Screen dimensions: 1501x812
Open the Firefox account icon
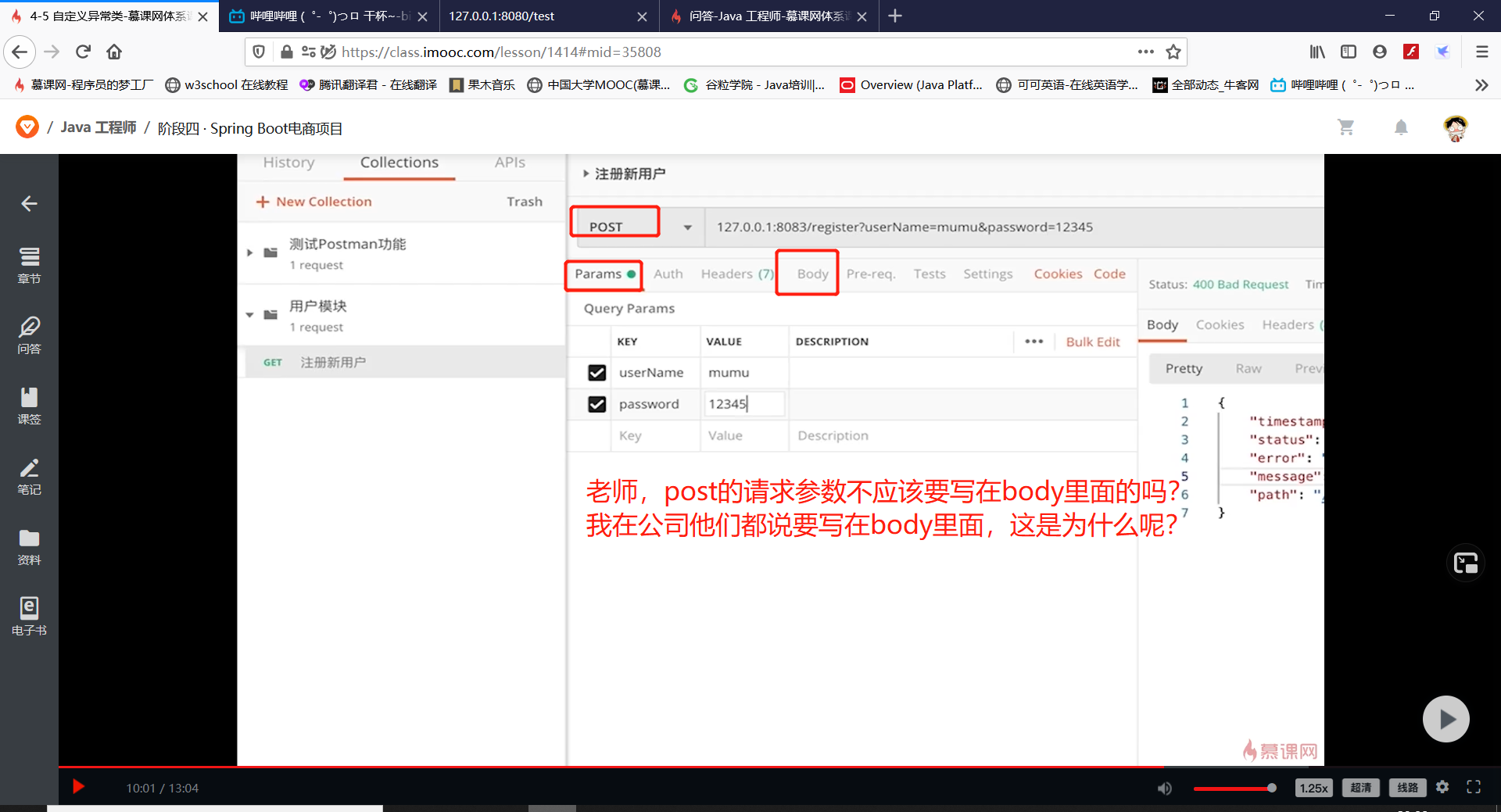click(x=1380, y=52)
